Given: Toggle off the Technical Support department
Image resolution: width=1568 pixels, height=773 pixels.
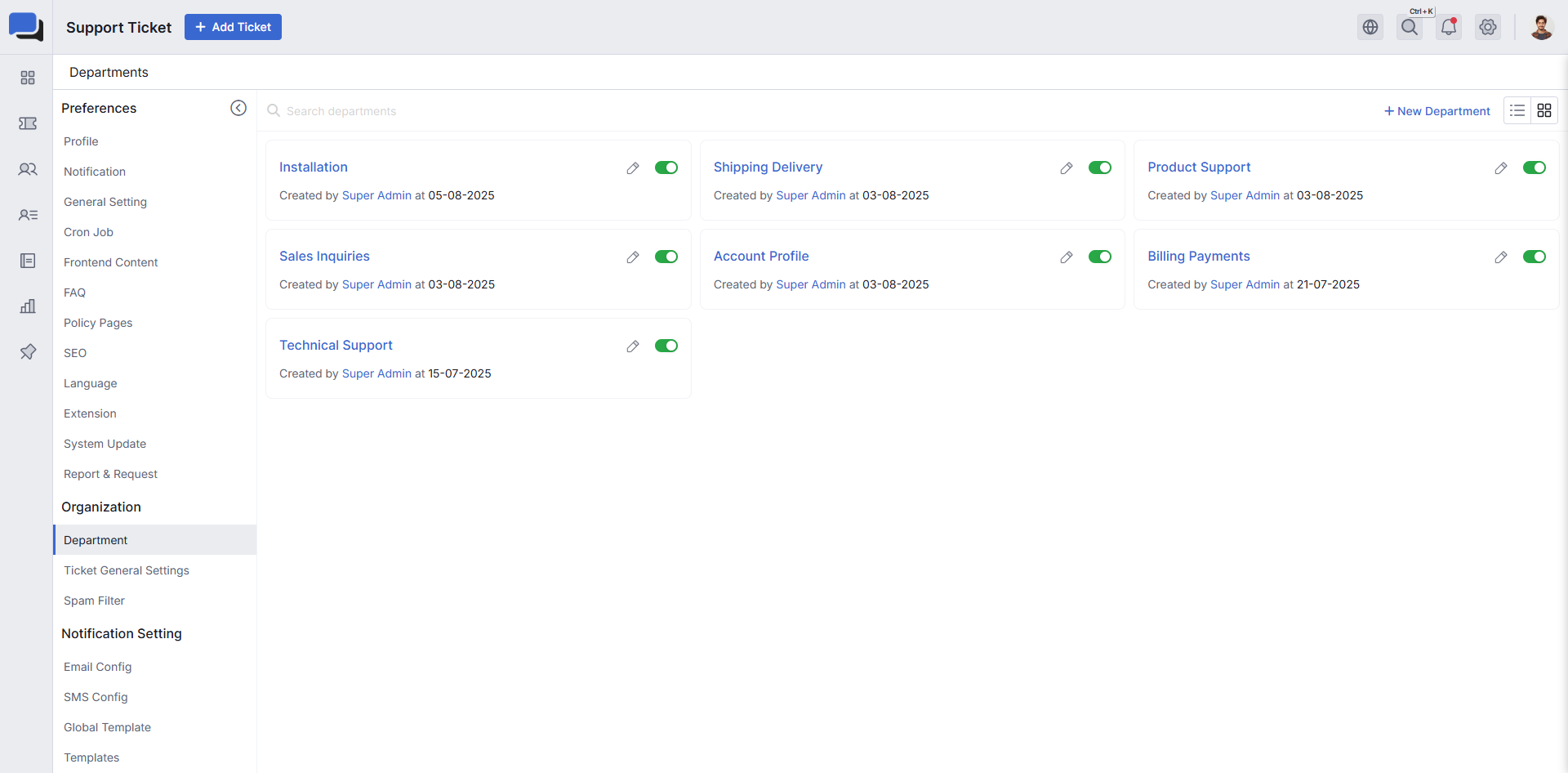Looking at the screenshot, I should click(x=666, y=346).
